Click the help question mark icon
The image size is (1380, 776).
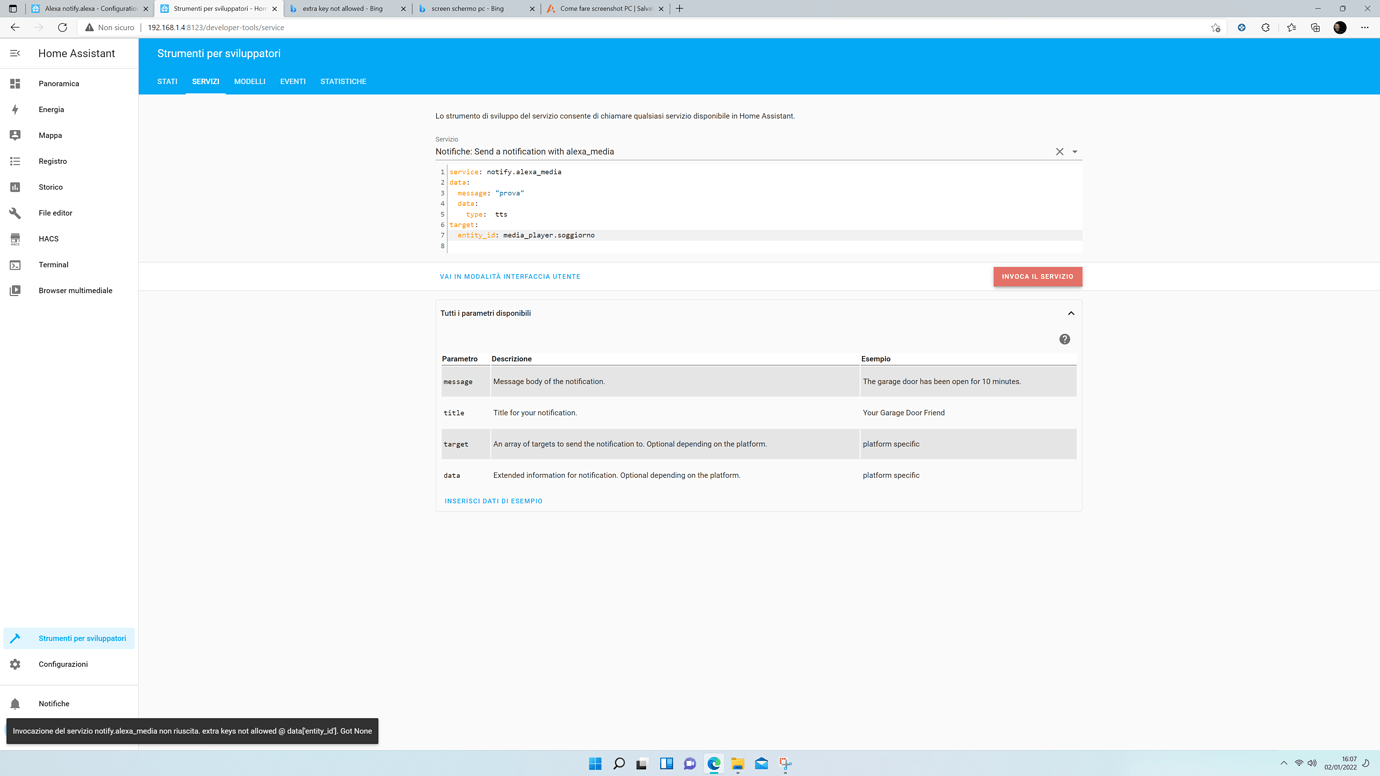(1064, 339)
